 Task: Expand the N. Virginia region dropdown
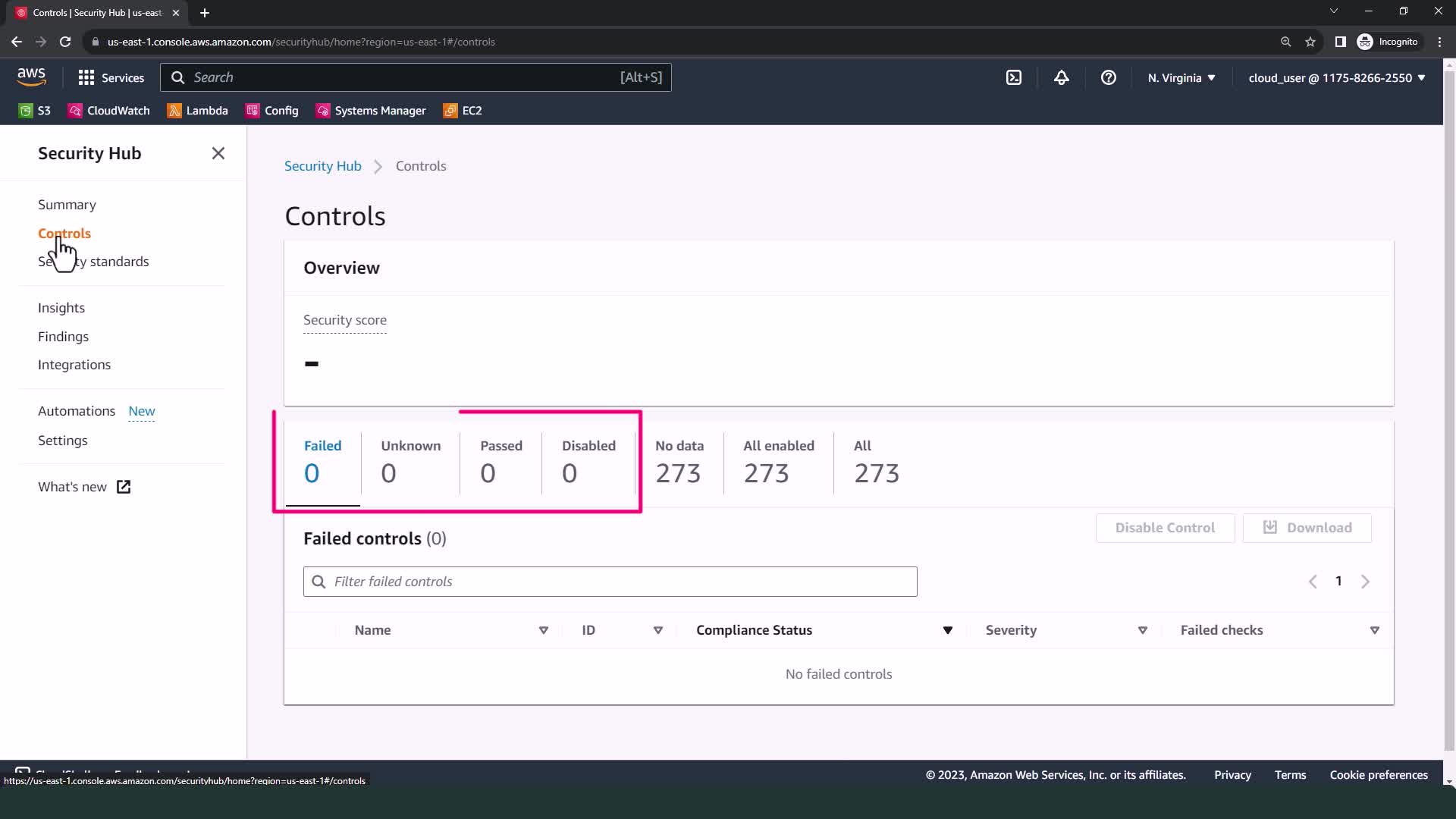tap(1181, 77)
